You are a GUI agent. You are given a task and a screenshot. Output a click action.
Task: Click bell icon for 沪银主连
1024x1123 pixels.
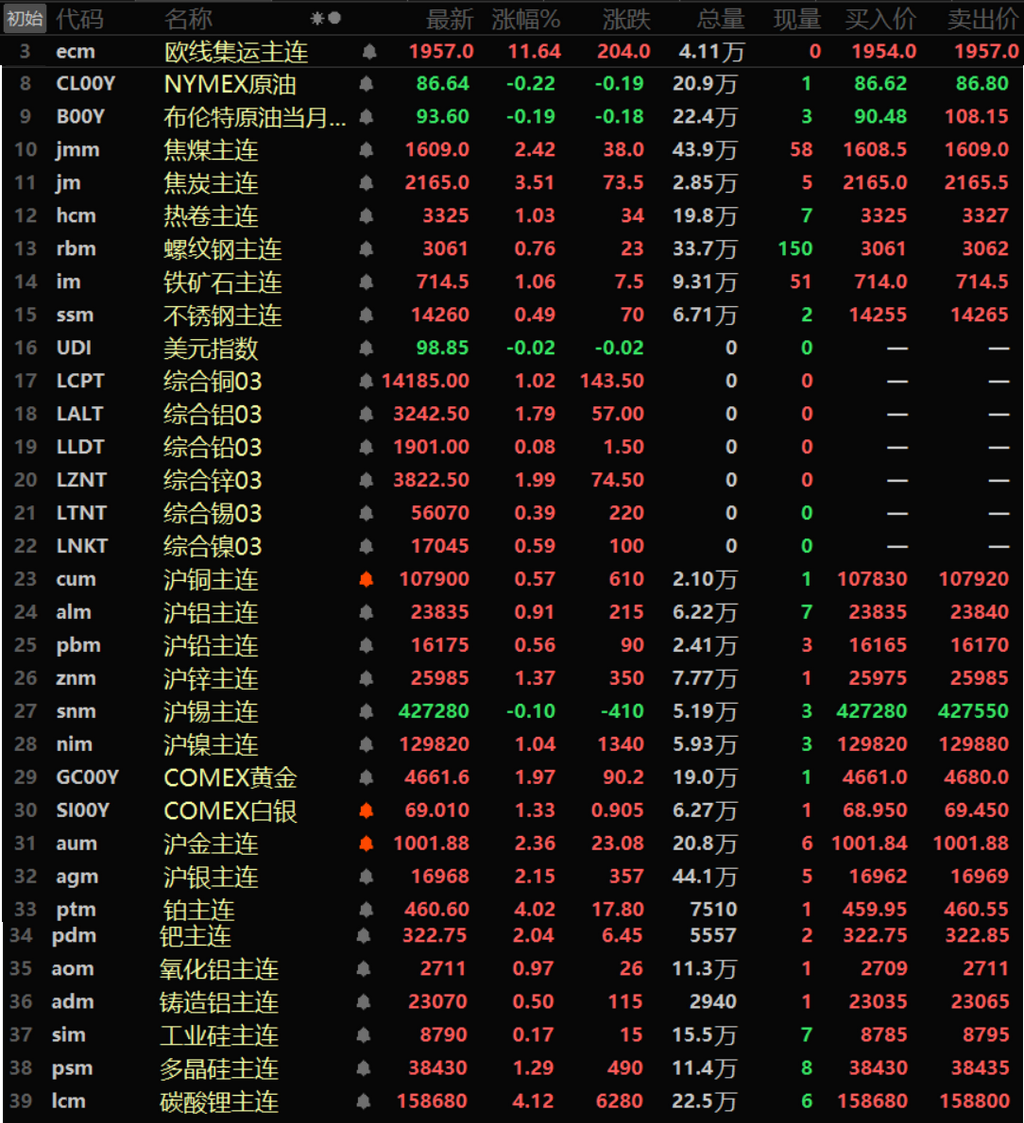click(366, 877)
